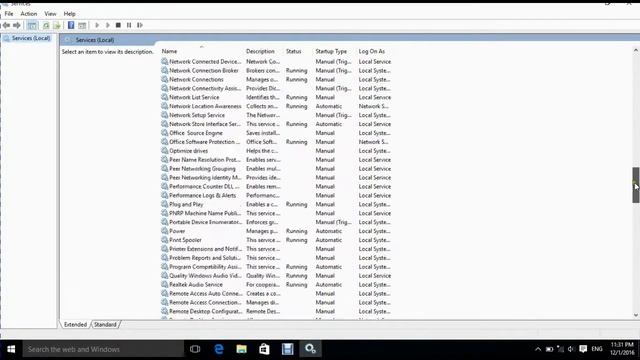640x360 pixels.
Task: Switch to the Extended tab
Action: click(x=76, y=324)
